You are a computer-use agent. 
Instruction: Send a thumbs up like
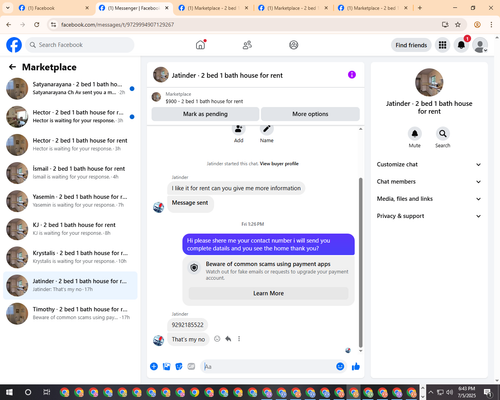356,367
